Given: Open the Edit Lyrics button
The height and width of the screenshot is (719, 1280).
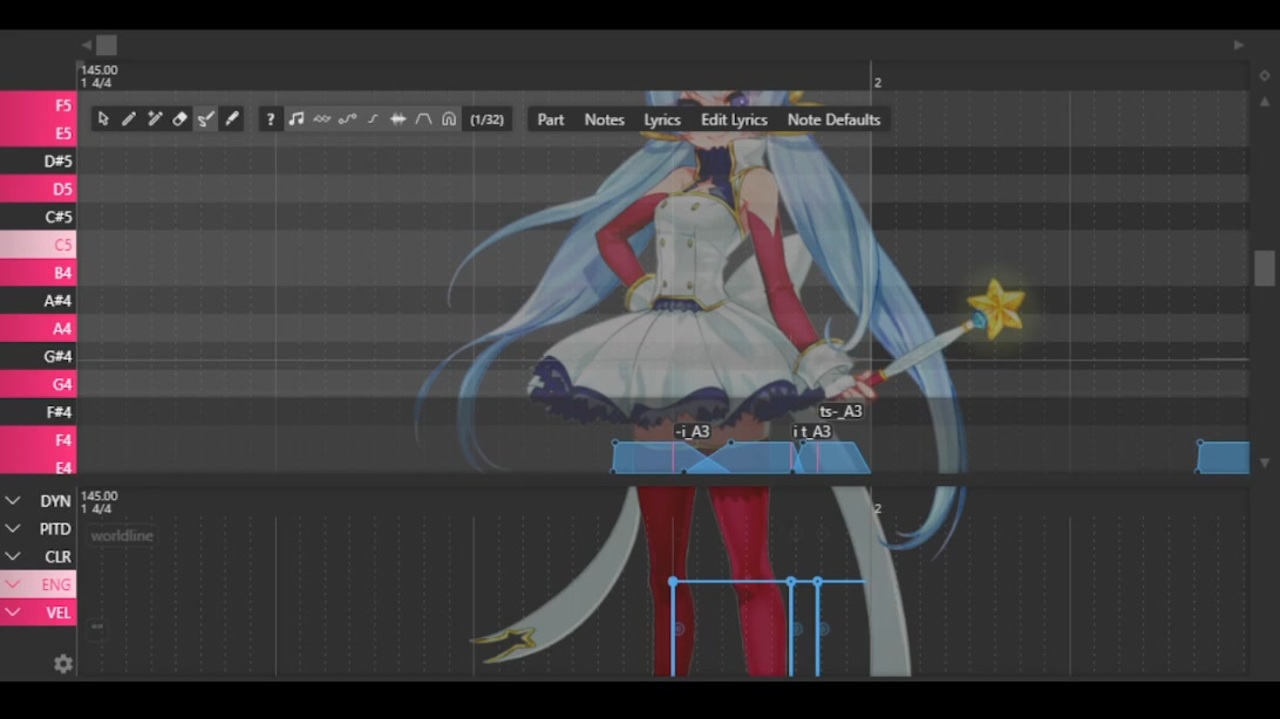Looking at the screenshot, I should (x=734, y=119).
